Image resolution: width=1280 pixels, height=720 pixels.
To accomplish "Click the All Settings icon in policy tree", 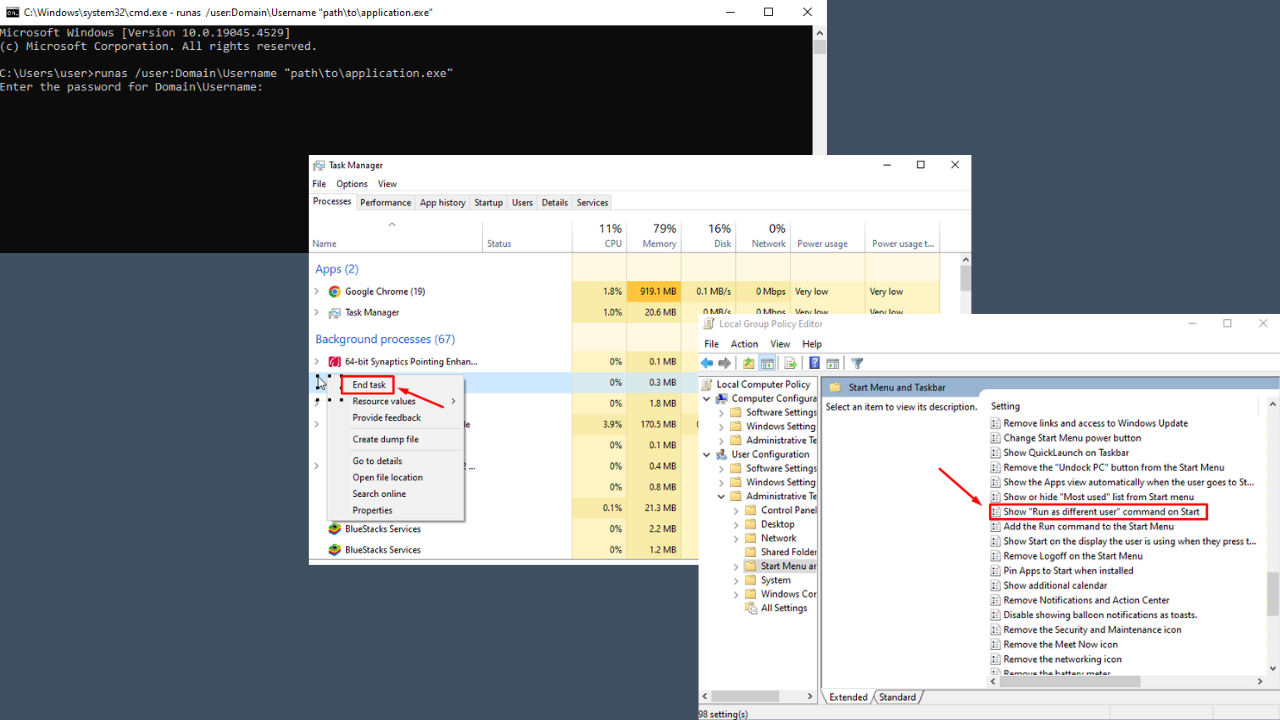I will tap(751, 608).
